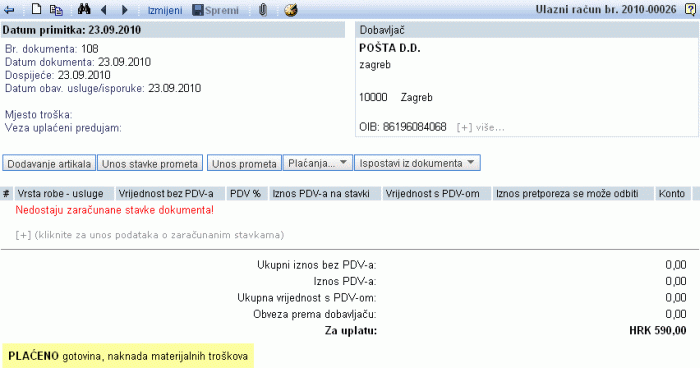
Task: Click the paint palette icon
Action: (x=291, y=10)
